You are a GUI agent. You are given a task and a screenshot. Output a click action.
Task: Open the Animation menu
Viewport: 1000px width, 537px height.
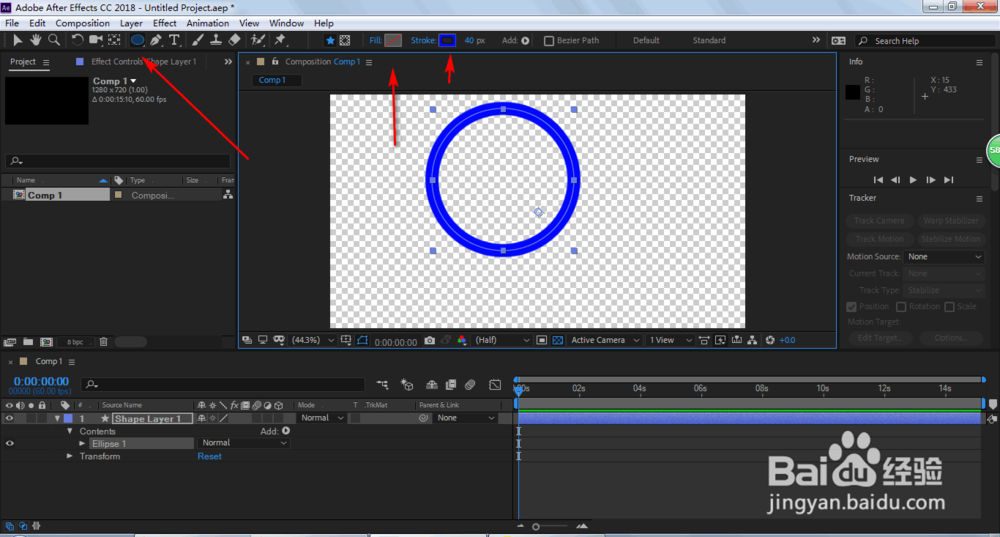(x=207, y=23)
